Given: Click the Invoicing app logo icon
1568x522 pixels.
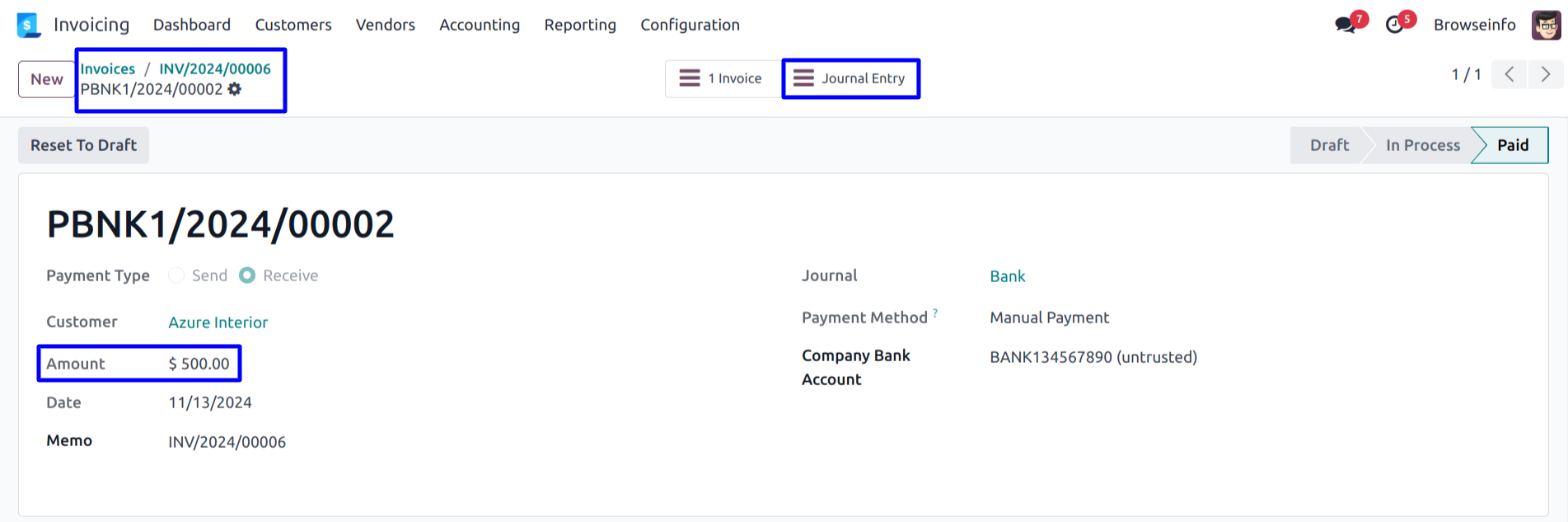Looking at the screenshot, I should pyautogui.click(x=29, y=25).
